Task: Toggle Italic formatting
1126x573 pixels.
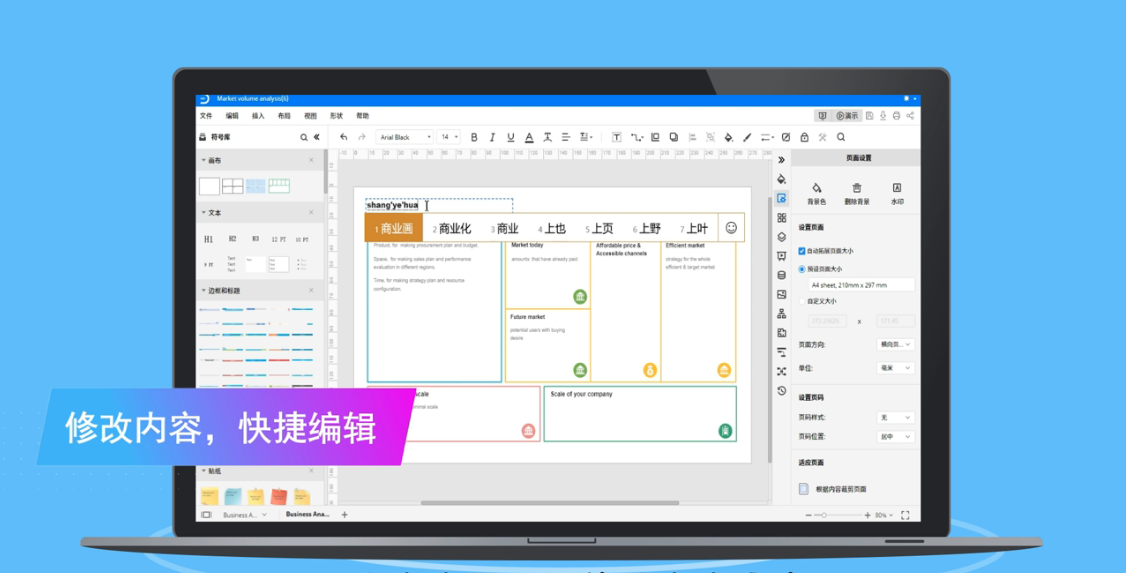Action: tap(493, 137)
